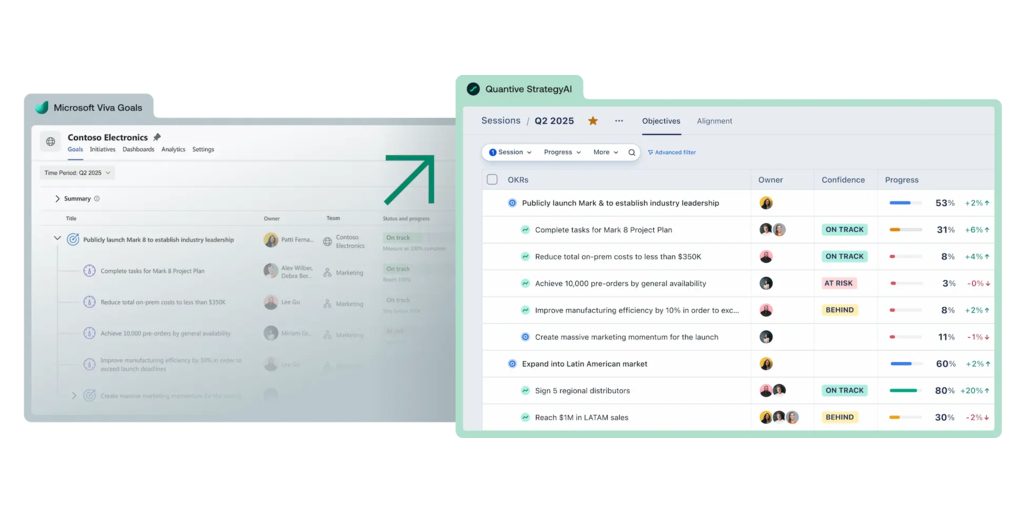
Task: Click the favorite star next to Q2 2025
Action: point(593,121)
